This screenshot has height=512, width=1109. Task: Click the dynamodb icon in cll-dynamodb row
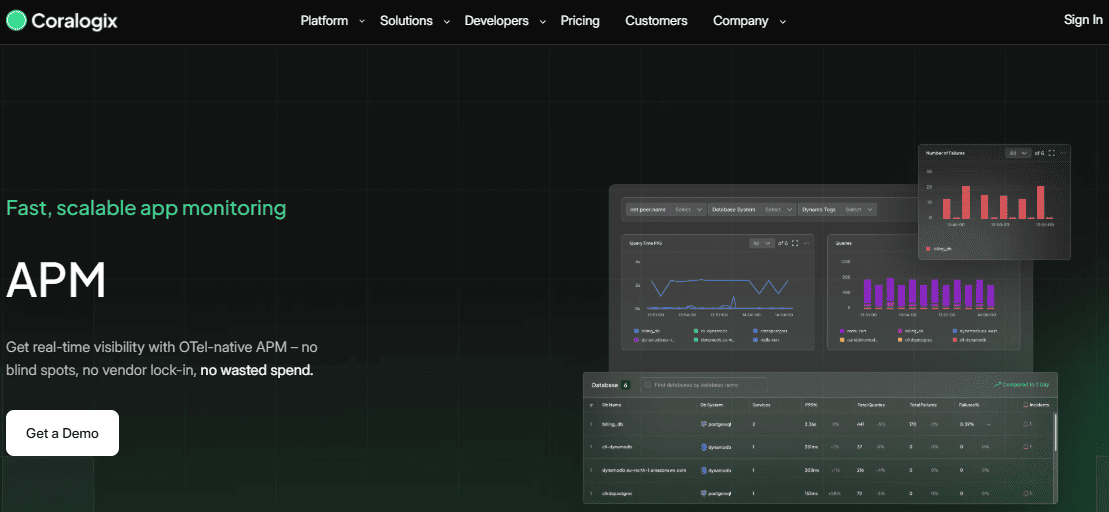tap(704, 447)
